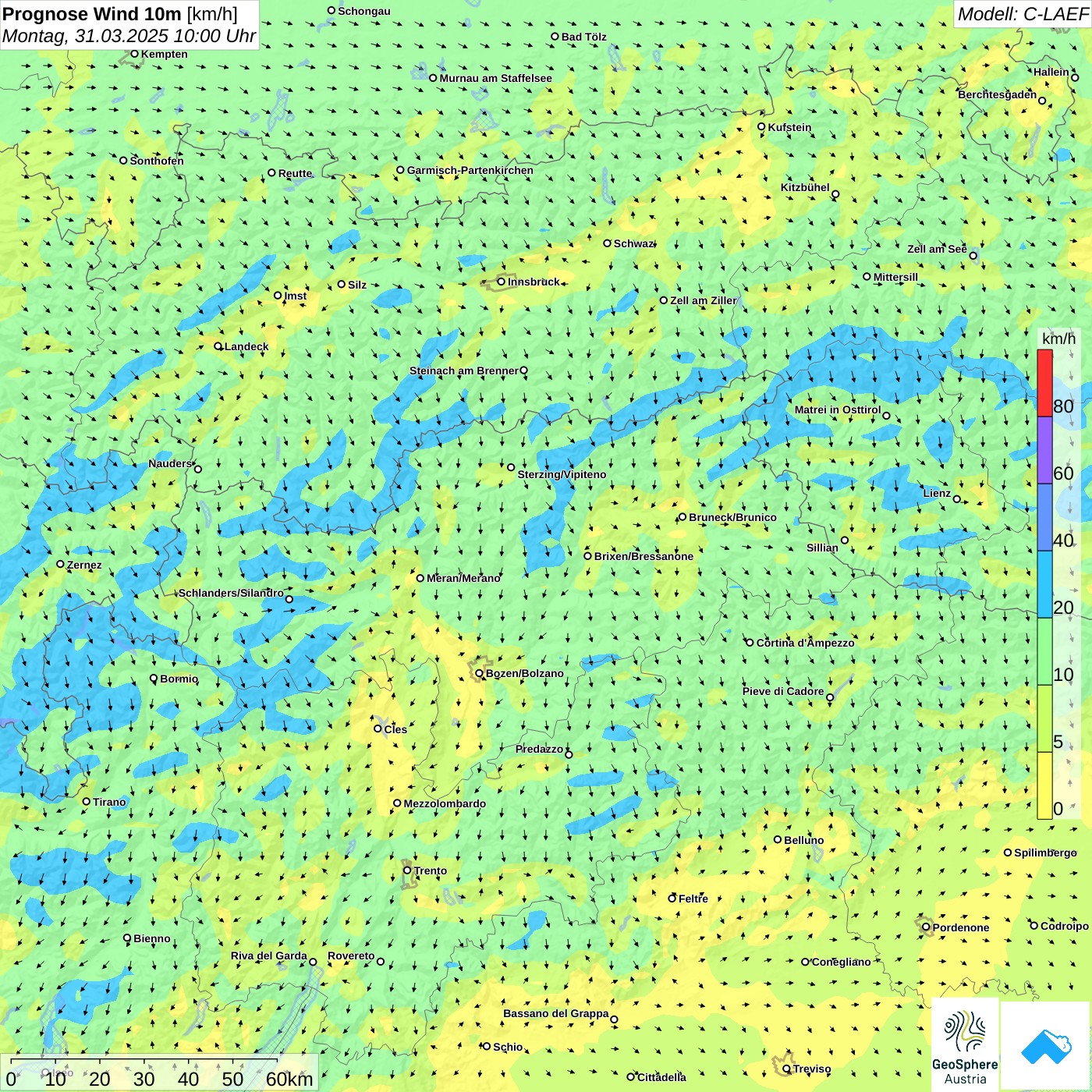Click the 'Steinach am Brenner' label
The height and width of the screenshot is (1092, 1092).
[x=463, y=370]
